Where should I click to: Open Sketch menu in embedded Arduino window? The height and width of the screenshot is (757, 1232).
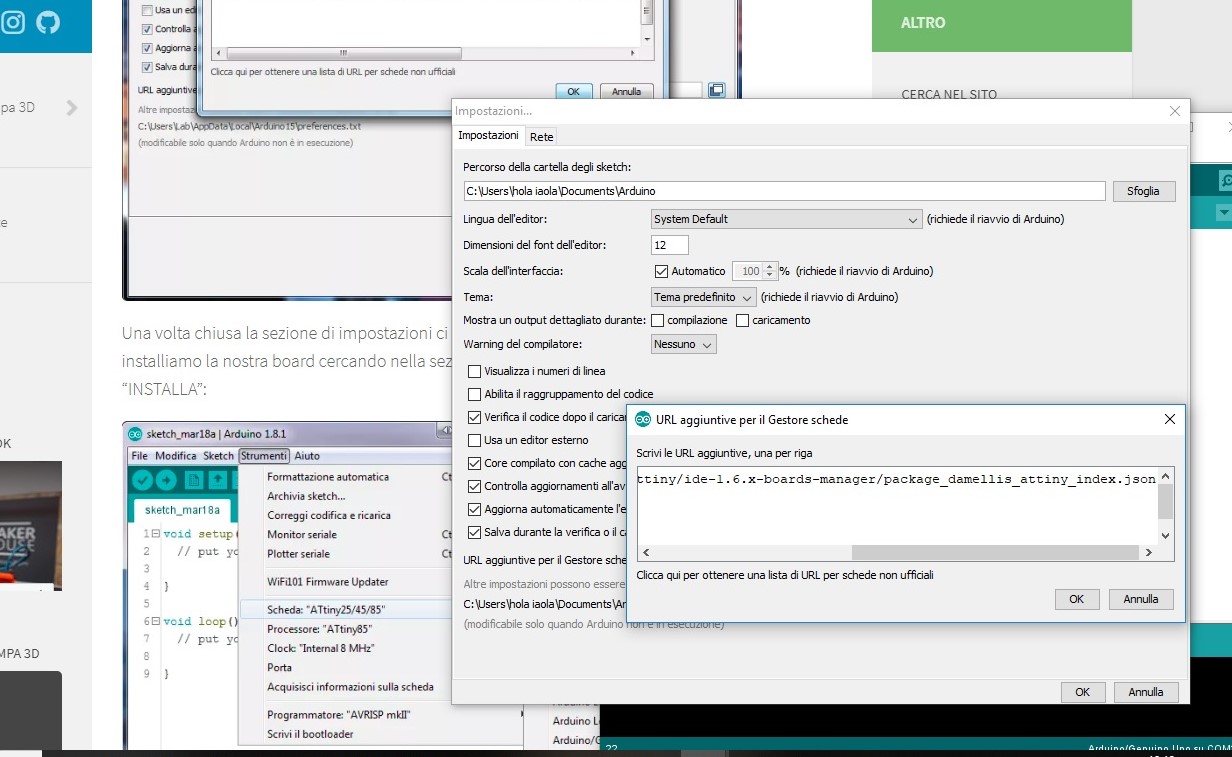click(x=218, y=456)
